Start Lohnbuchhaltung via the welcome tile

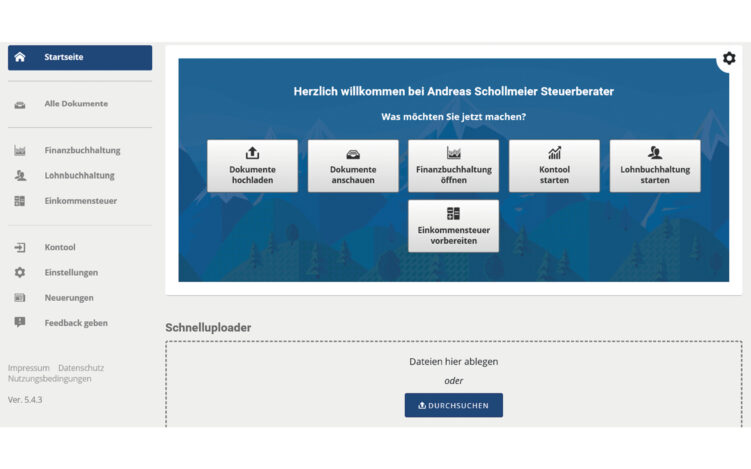point(655,166)
